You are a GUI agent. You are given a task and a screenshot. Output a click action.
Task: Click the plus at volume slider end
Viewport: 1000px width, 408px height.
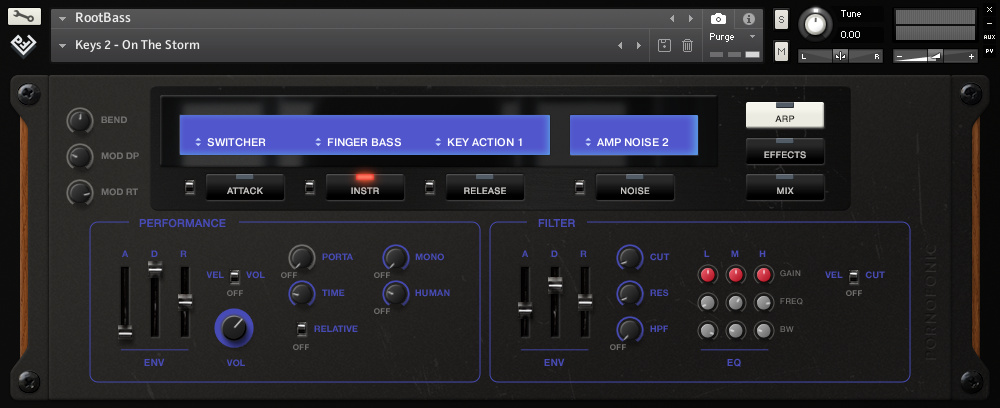(972, 57)
